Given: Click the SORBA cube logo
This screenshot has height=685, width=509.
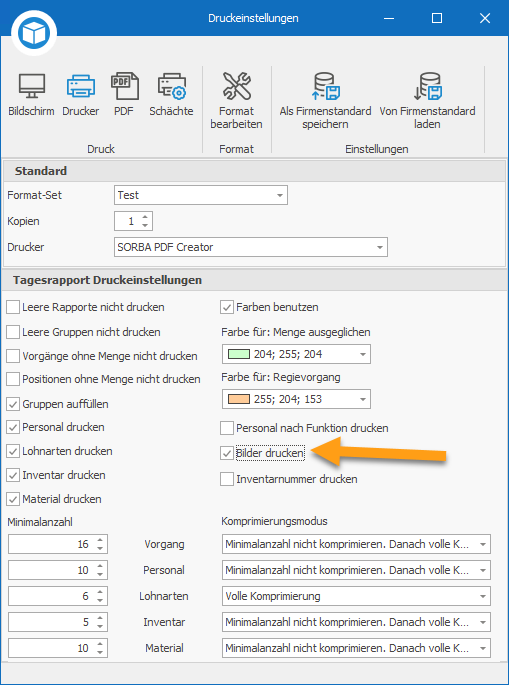Looking at the screenshot, I should (34, 32).
